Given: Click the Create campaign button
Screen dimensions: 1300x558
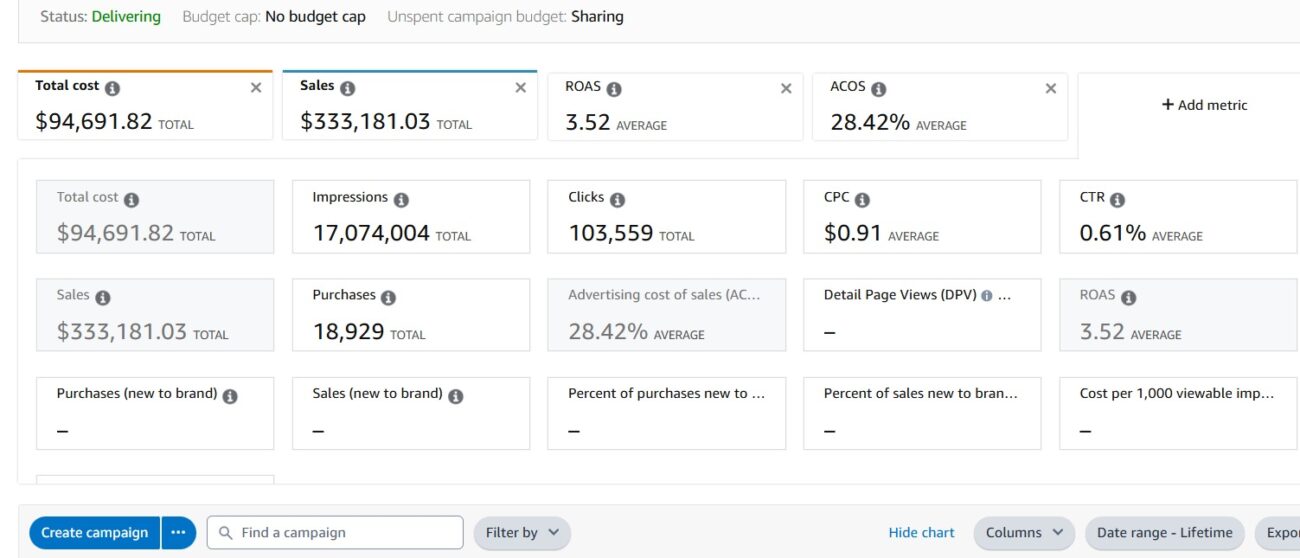Looking at the screenshot, I should coord(95,533).
